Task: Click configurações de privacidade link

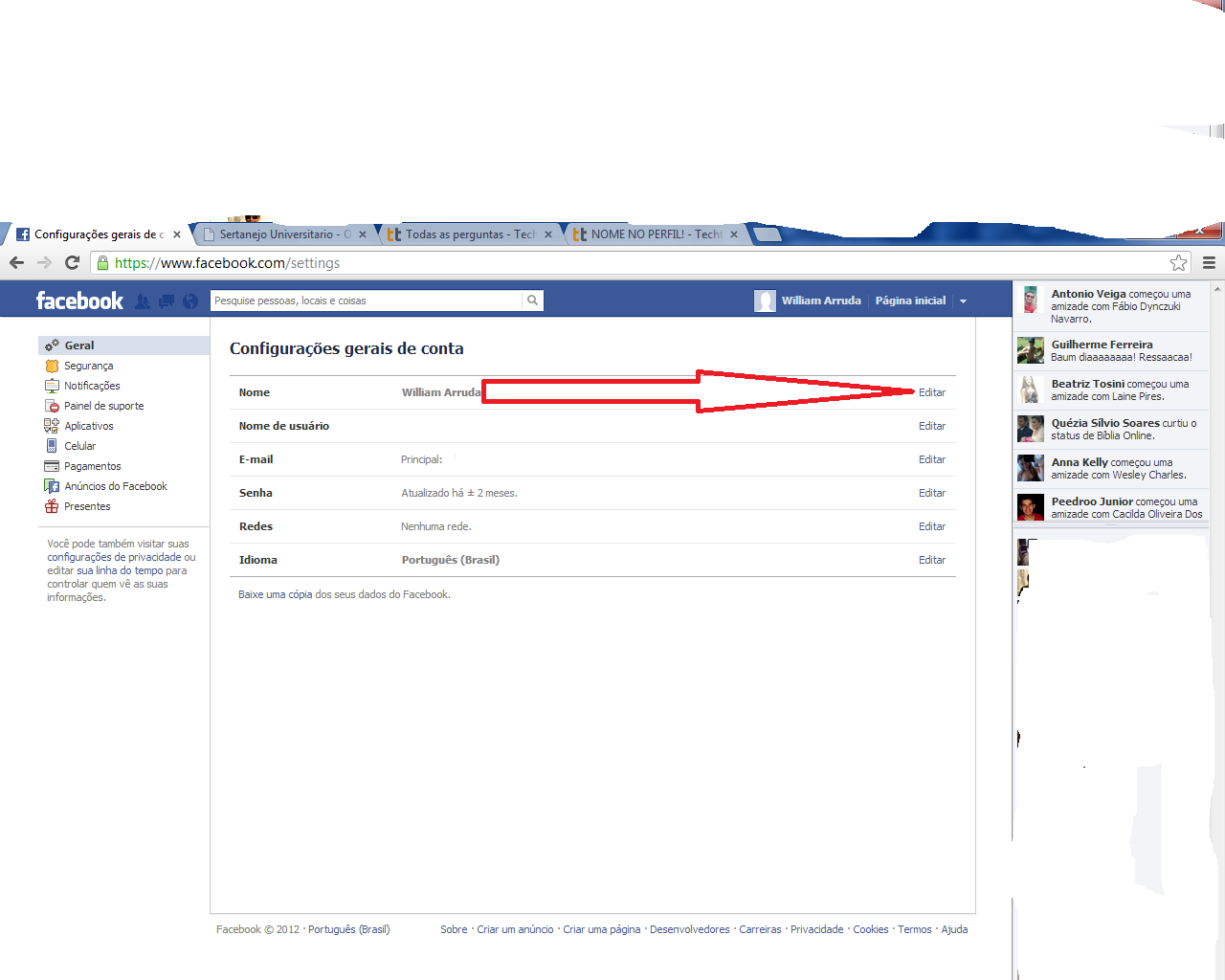Action: 115,557
